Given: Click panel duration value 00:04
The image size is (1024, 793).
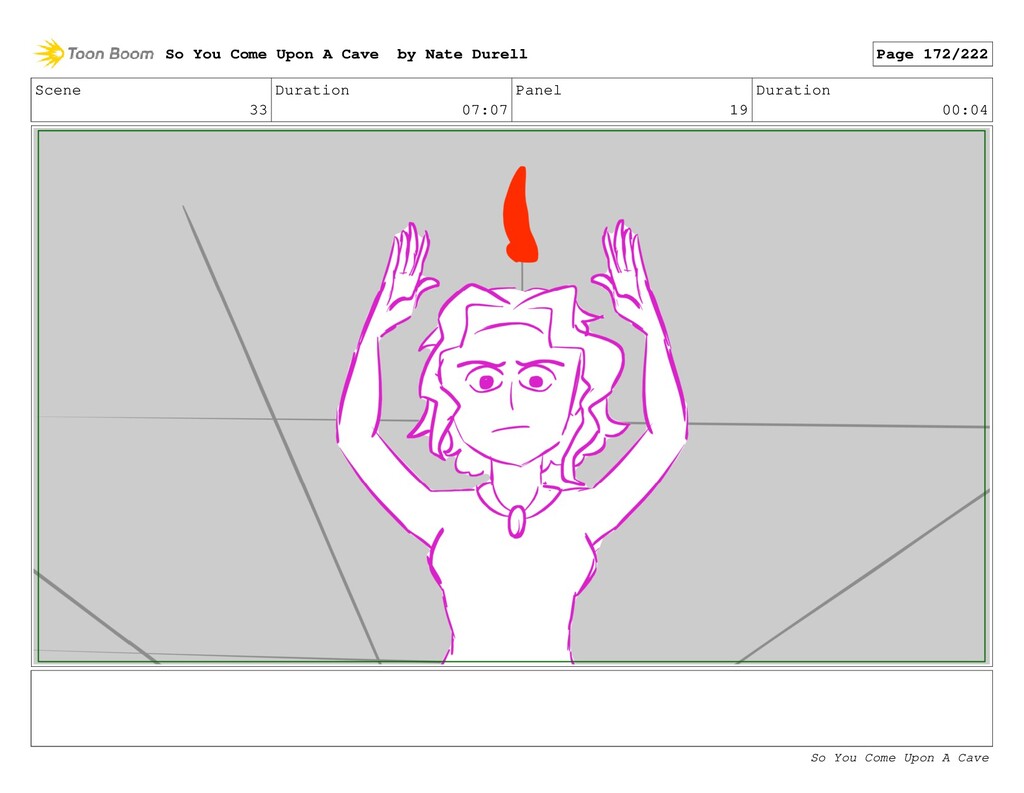Looking at the screenshot, I should pyautogui.click(x=965, y=110).
